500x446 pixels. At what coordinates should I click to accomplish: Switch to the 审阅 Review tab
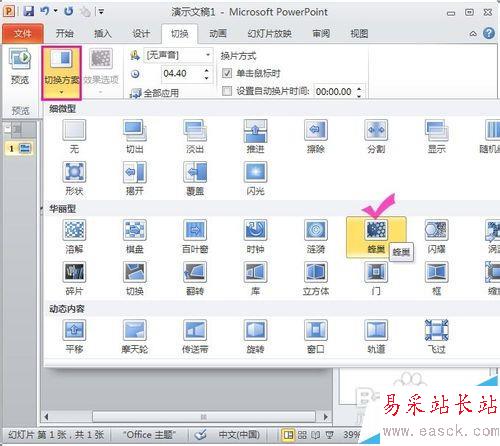(x=321, y=34)
